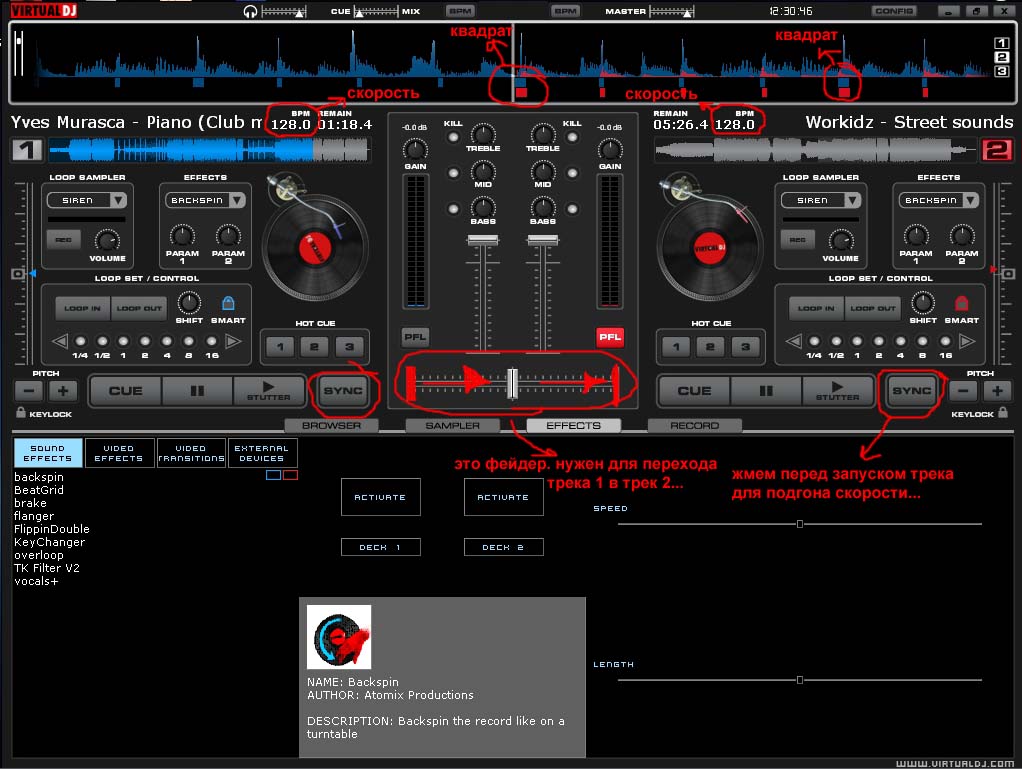Select the Video Effects tab
1022x769 pixels.
pyautogui.click(x=119, y=453)
